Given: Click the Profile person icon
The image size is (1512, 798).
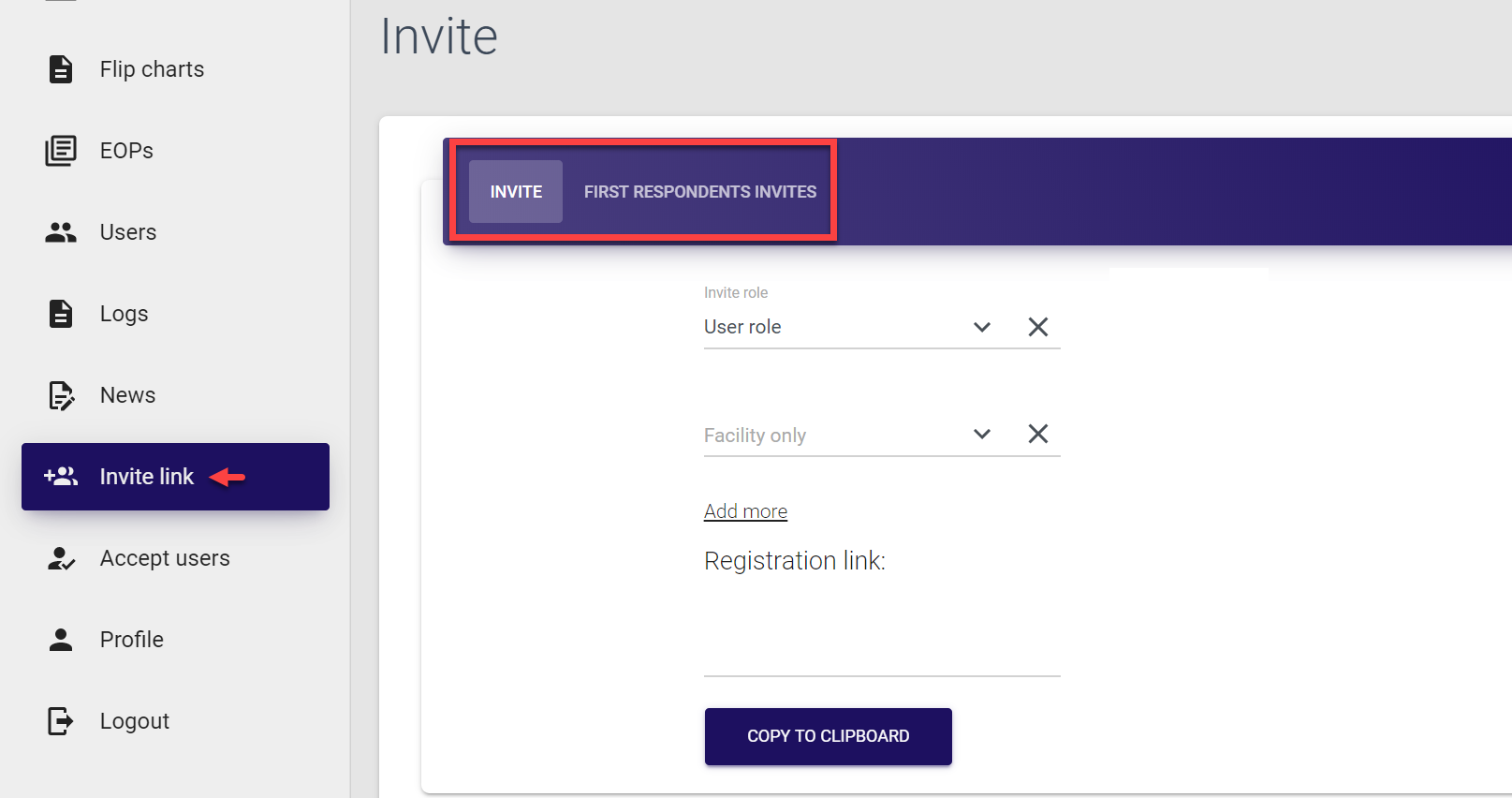Looking at the screenshot, I should pos(61,640).
